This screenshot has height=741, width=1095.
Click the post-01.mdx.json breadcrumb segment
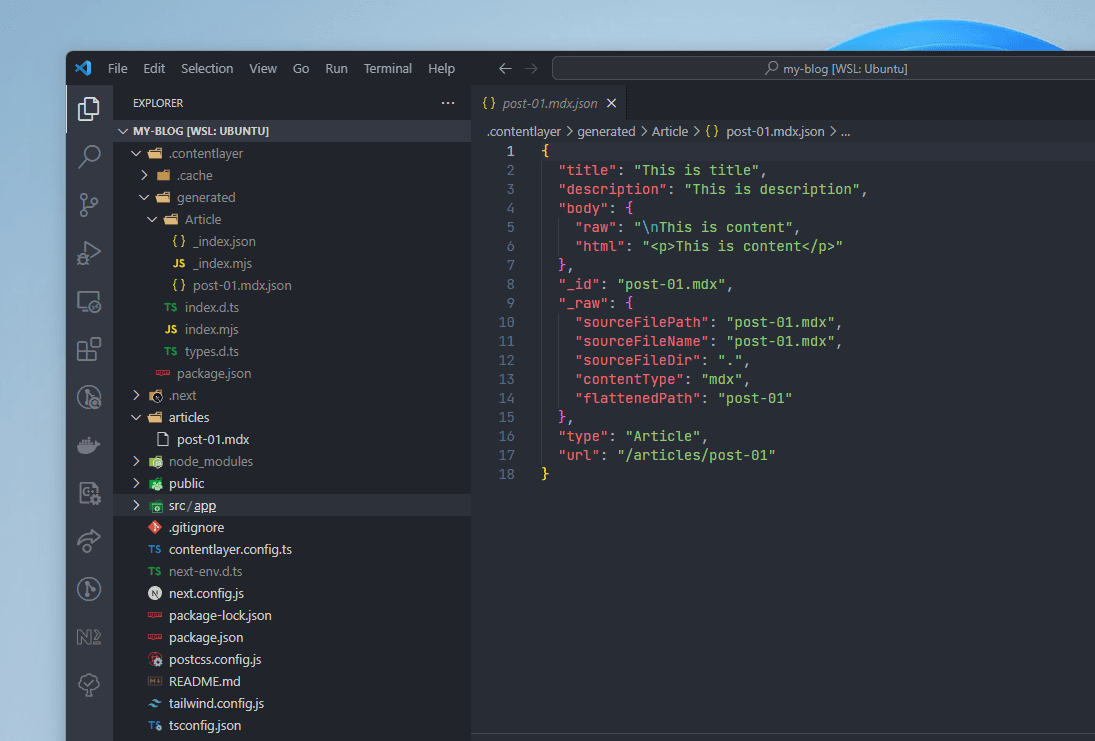tap(765, 131)
